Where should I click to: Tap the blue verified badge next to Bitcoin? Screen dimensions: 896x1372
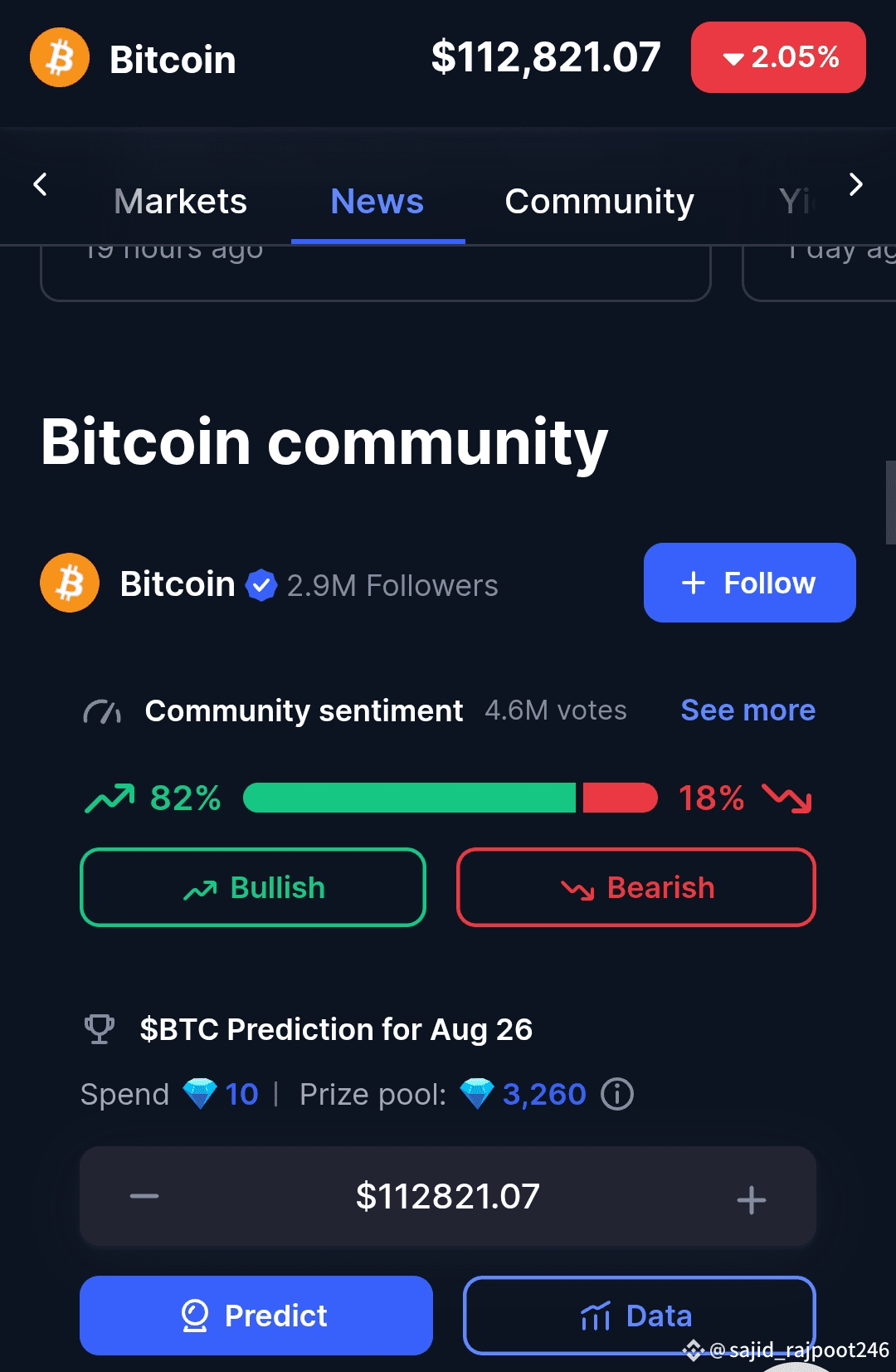point(261,585)
